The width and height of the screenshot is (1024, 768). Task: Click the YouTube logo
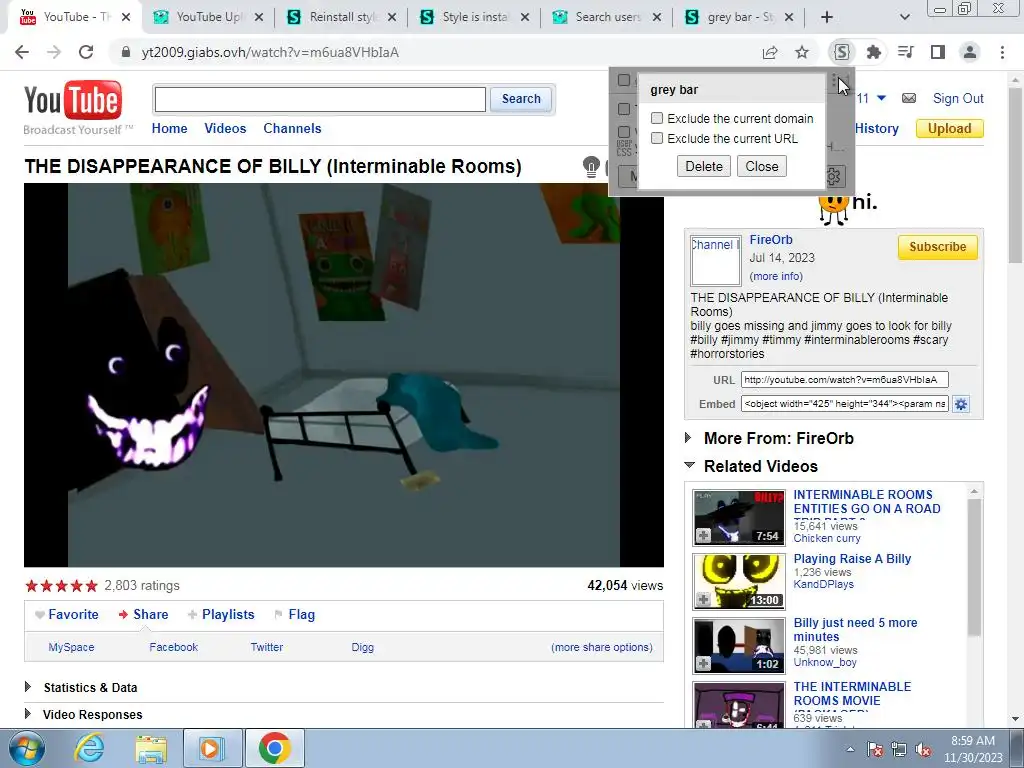[73, 101]
